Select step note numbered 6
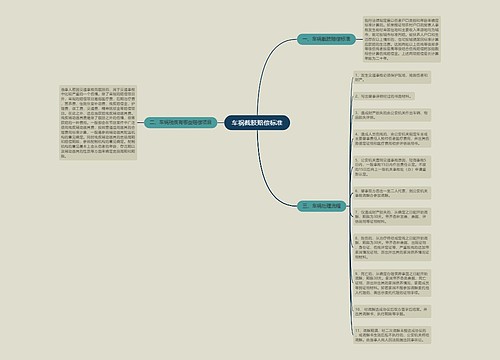Screen dimensions: 500x360 coord(392,193)
